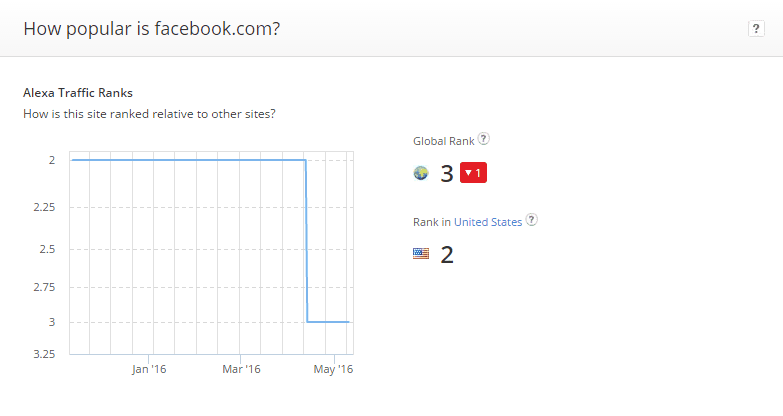The width and height of the screenshot is (783, 416).
Task: Click the Alexa Traffic Ranks title
Action: click(78, 93)
